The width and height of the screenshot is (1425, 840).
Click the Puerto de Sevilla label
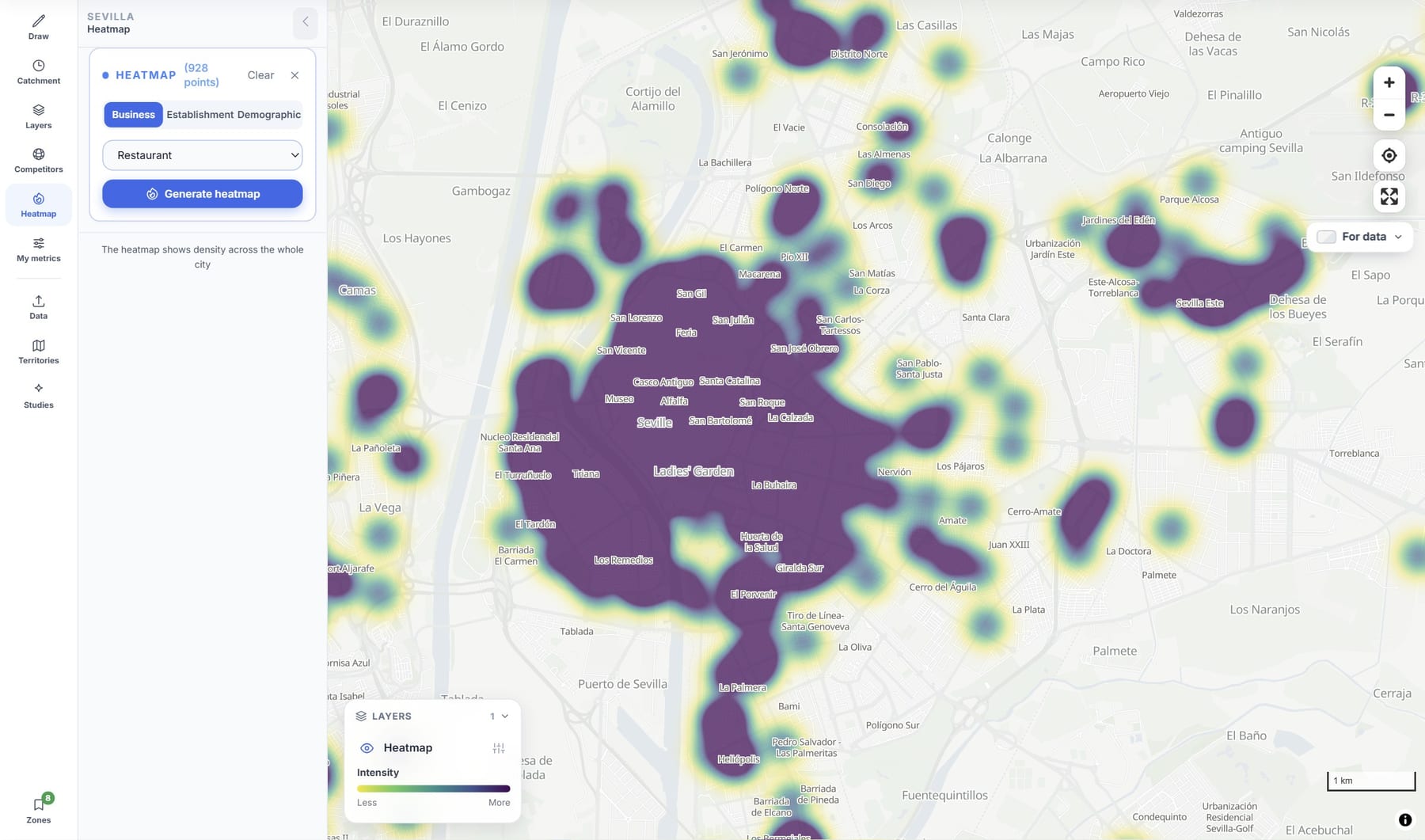coord(622,684)
